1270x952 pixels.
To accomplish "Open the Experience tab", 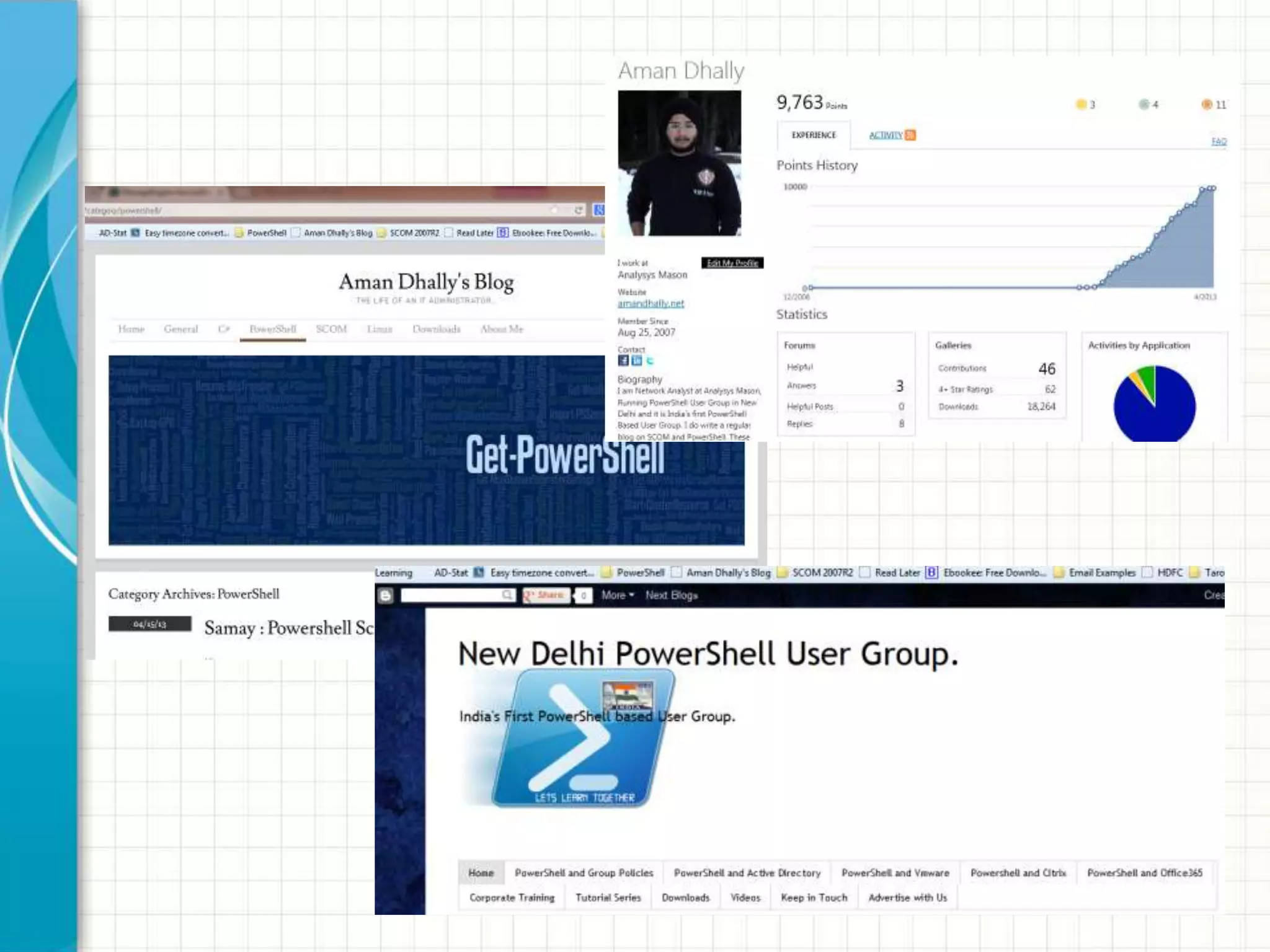I will point(814,135).
